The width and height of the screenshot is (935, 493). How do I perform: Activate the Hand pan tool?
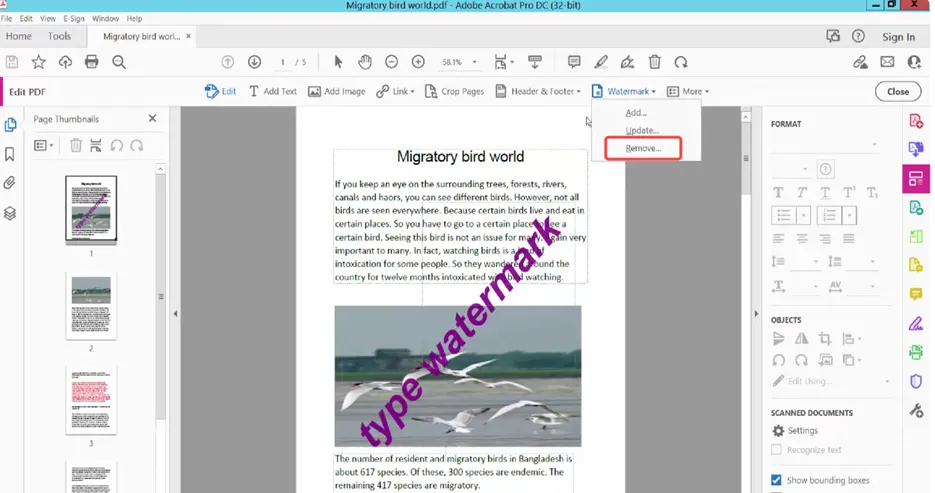click(365, 62)
